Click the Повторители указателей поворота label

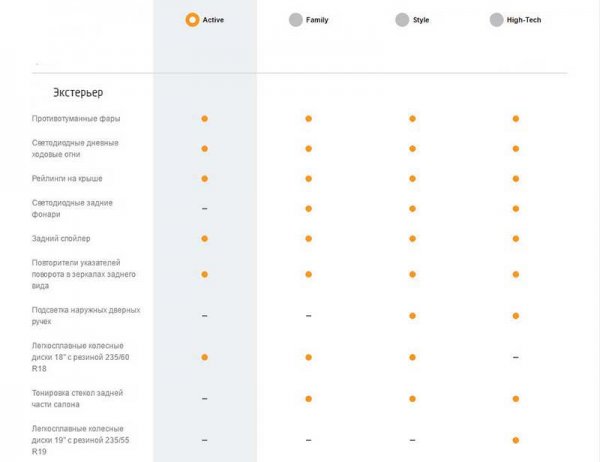coord(83,274)
